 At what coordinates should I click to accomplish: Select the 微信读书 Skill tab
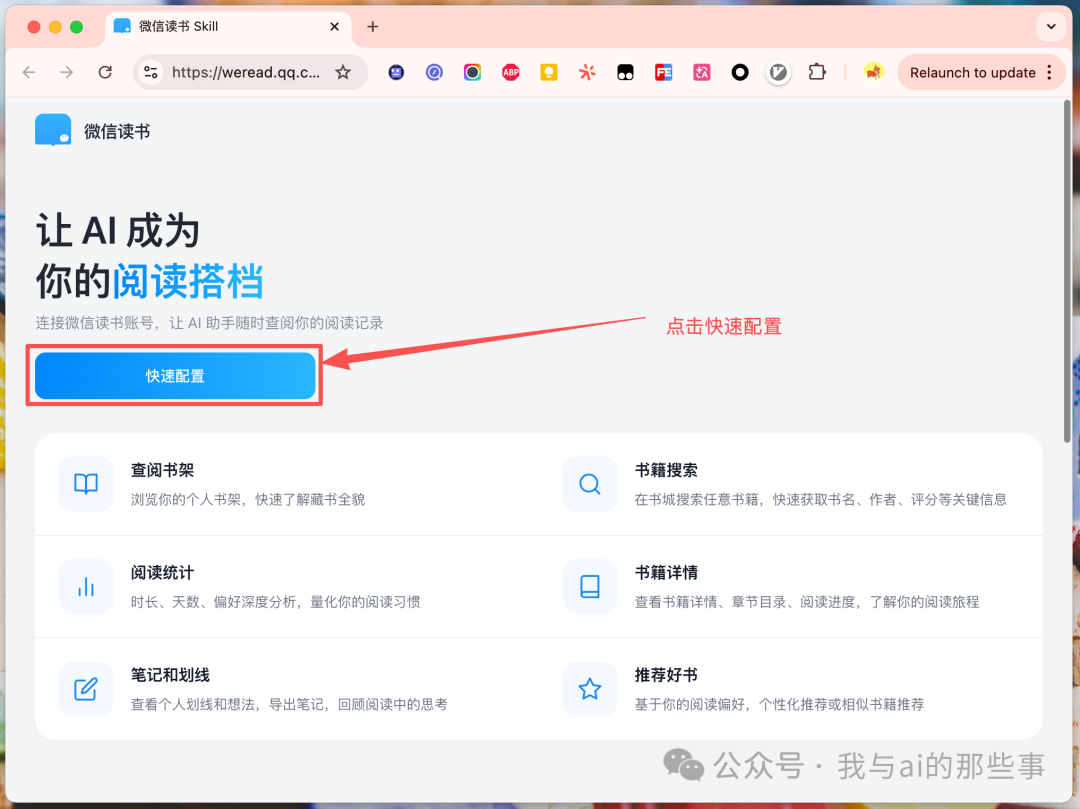click(x=227, y=27)
